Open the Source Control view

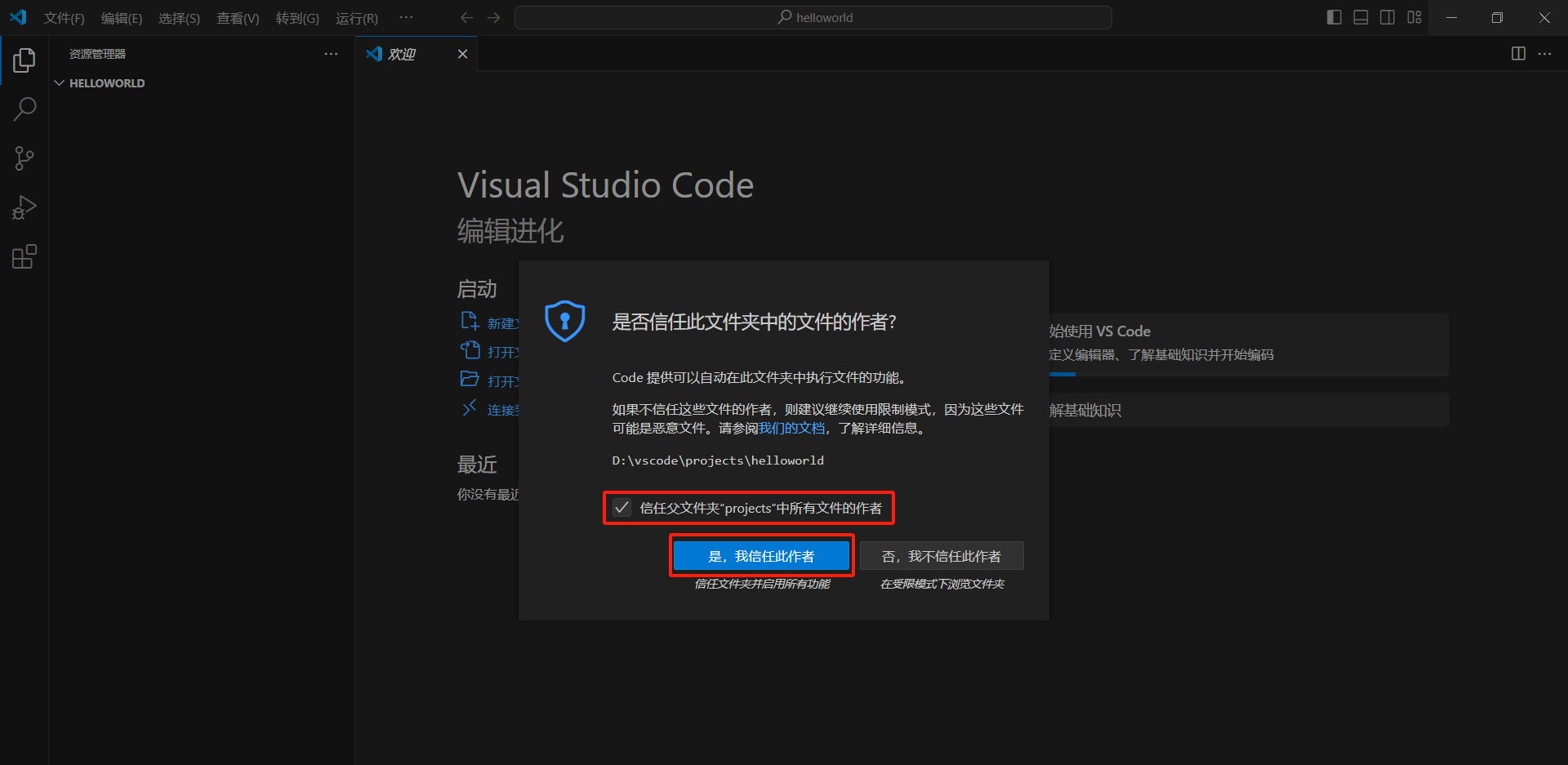click(x=24, y=158)
